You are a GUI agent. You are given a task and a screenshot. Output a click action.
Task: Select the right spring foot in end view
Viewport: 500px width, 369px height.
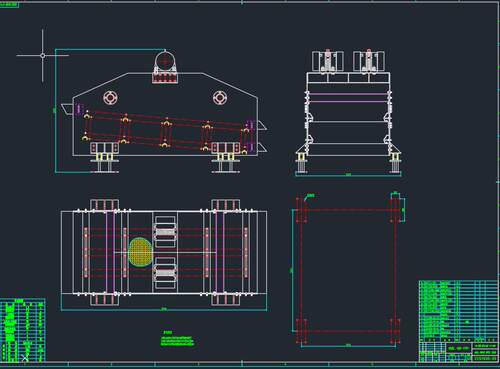tap(396, 163)
